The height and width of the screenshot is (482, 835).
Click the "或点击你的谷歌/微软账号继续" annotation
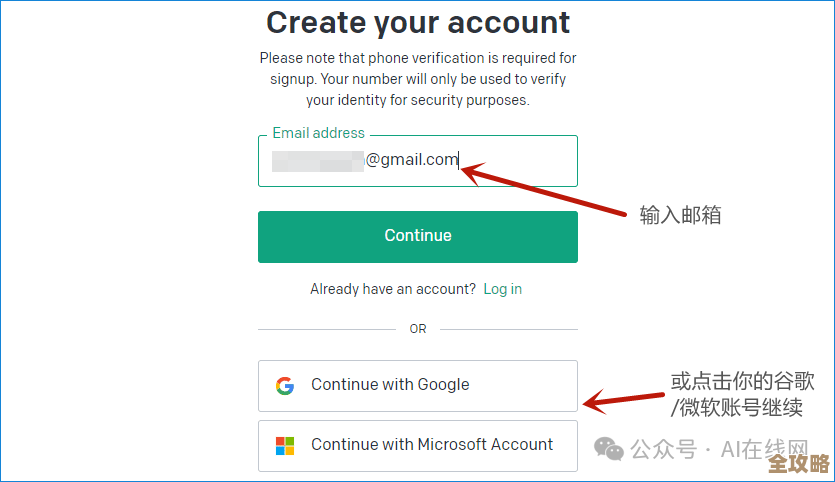(x=741, y=395)
